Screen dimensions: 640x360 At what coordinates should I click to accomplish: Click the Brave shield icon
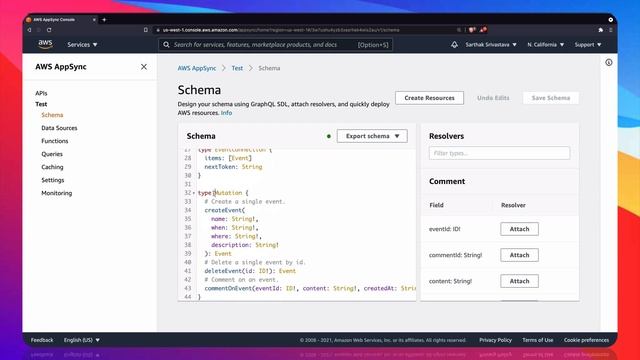[x=472, y=30]
